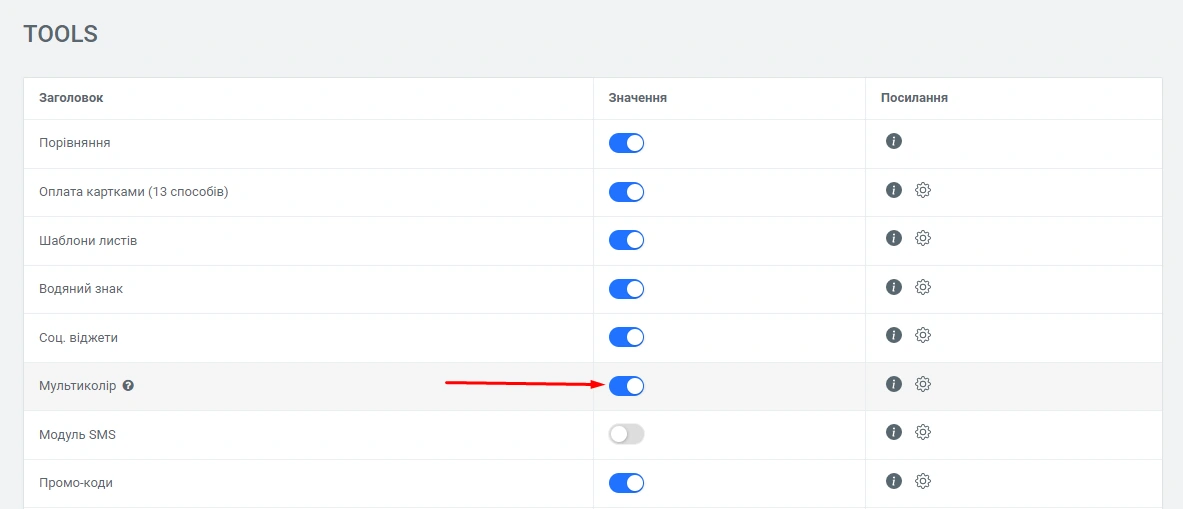Open Промо-коди settings gear

(x=923, y=481)
